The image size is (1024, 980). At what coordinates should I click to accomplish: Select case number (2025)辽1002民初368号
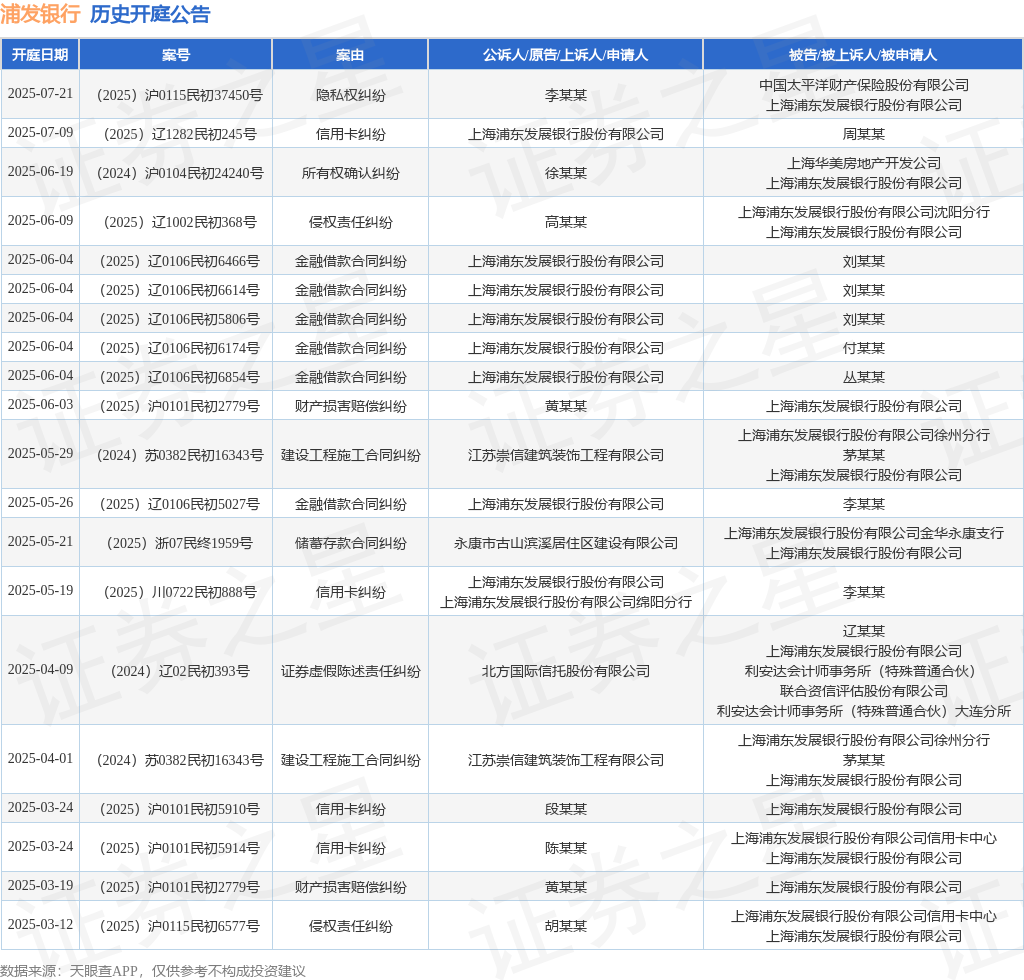(x=180, y=223)
